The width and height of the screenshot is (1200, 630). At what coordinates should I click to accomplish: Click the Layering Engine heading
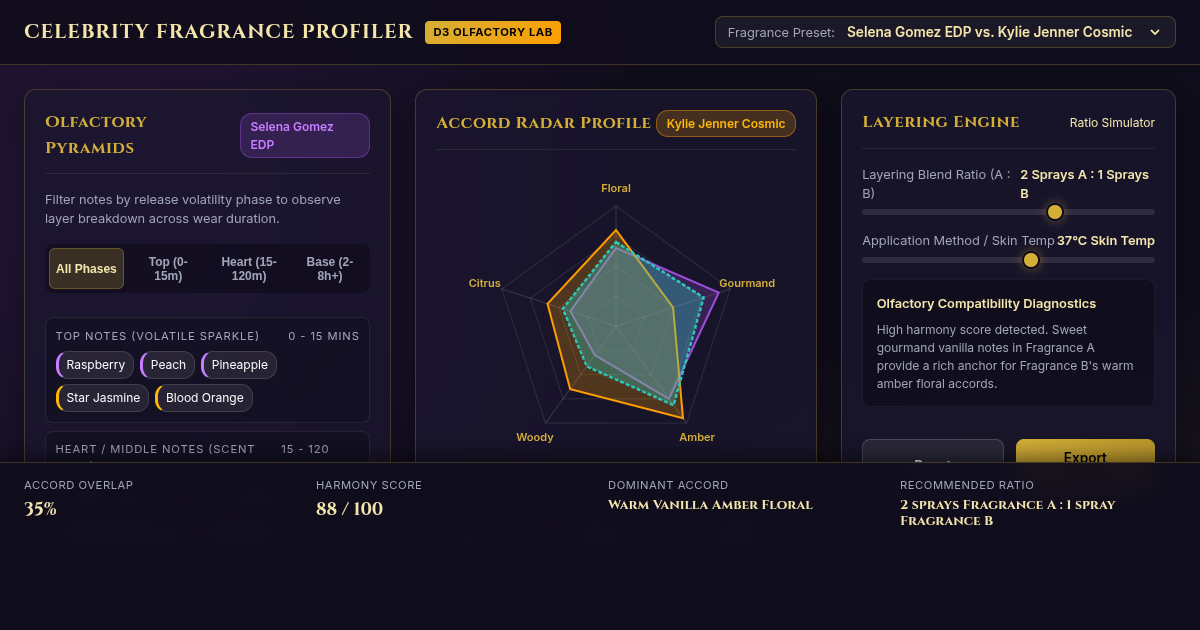click(941, 122)
